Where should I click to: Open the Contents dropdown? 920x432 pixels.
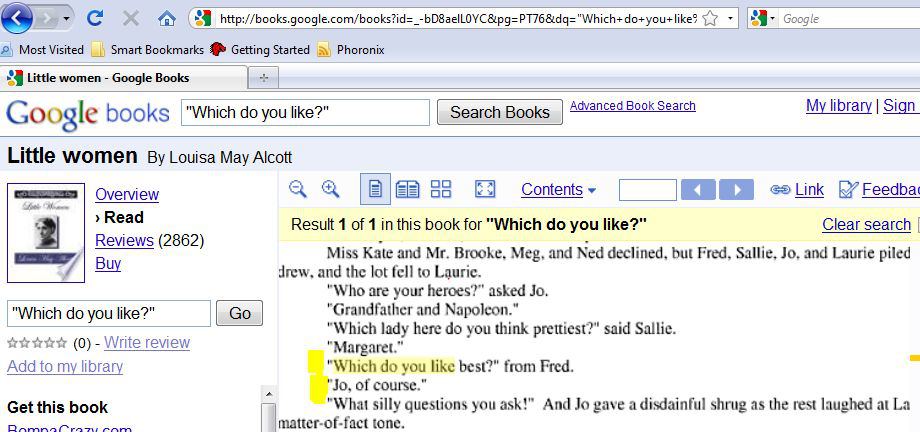coord(558,190)
